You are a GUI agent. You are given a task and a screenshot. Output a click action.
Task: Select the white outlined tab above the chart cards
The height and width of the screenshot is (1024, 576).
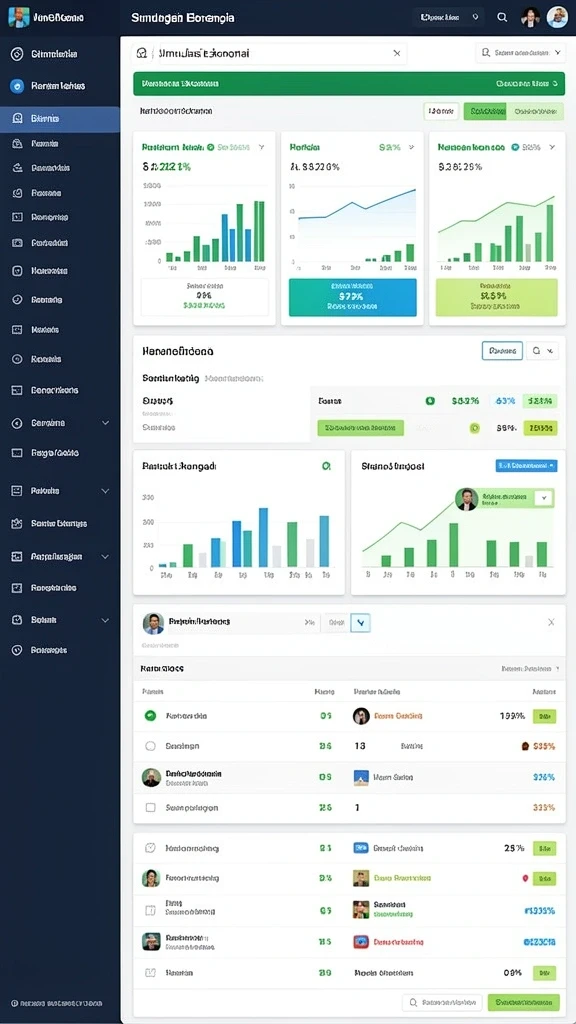pyautogui.click(x=441, y=111)
